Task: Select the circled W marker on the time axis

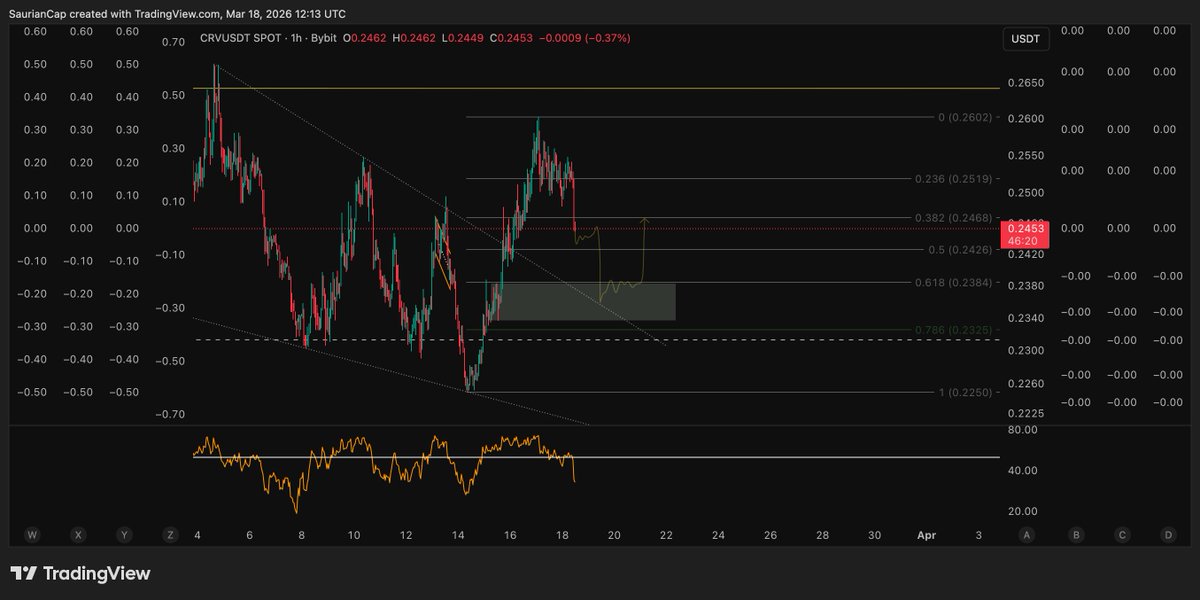Action: [x=32, y=535]
